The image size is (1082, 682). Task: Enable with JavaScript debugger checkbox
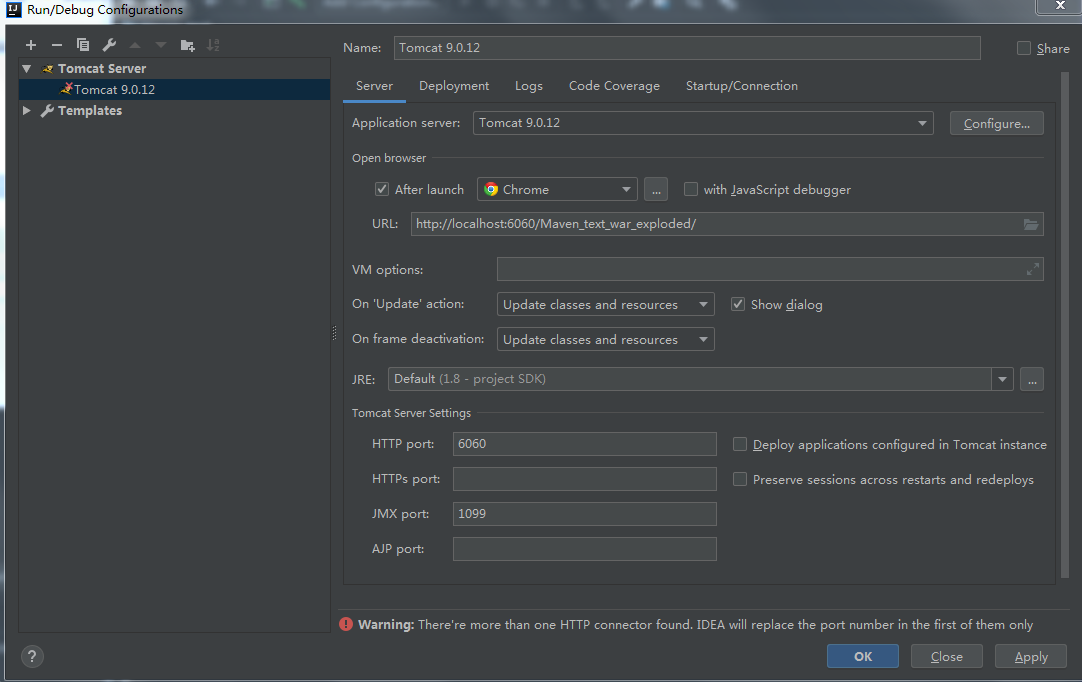690,189
